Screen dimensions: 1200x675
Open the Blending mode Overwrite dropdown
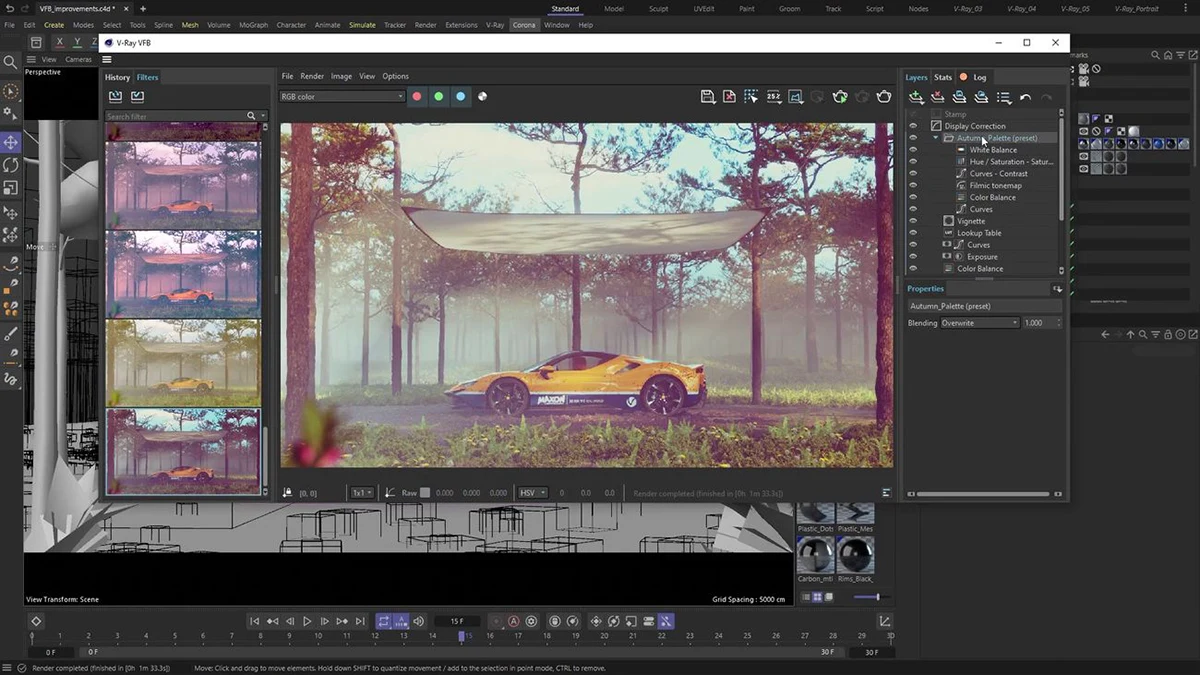[x=979, y=323]
